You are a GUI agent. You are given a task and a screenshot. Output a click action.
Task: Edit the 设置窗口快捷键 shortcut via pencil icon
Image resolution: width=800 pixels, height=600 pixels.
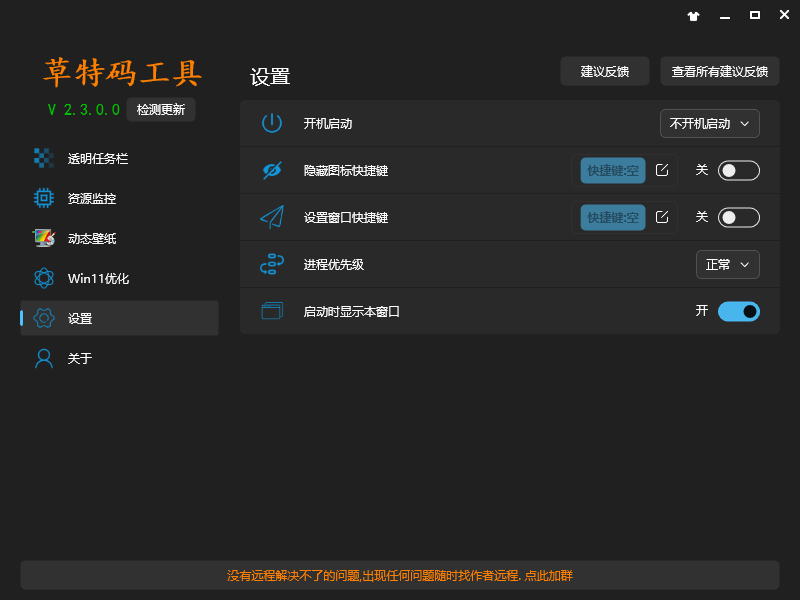pyautogui.click(x=662, y=217)
